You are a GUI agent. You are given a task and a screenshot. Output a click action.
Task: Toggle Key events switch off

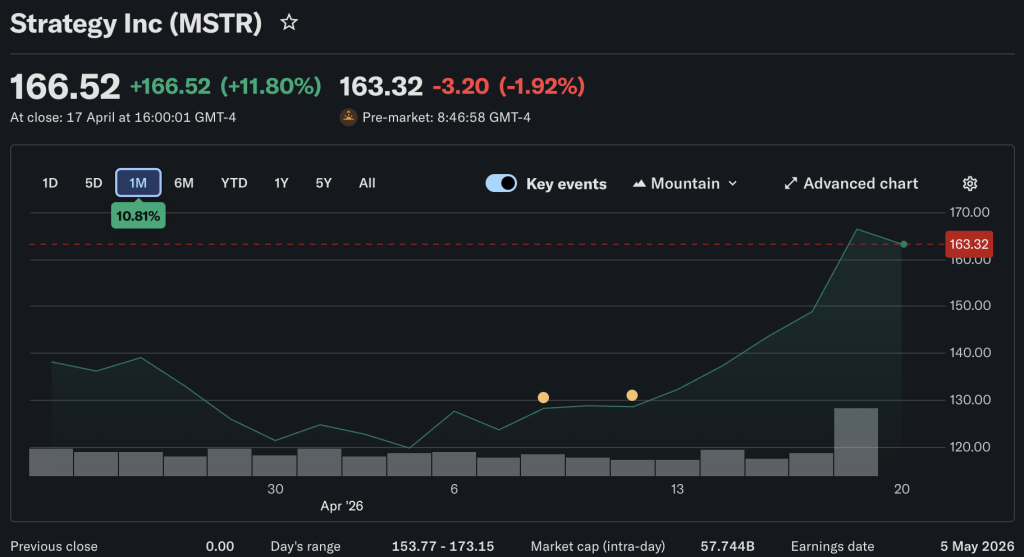tap(501, 183)
